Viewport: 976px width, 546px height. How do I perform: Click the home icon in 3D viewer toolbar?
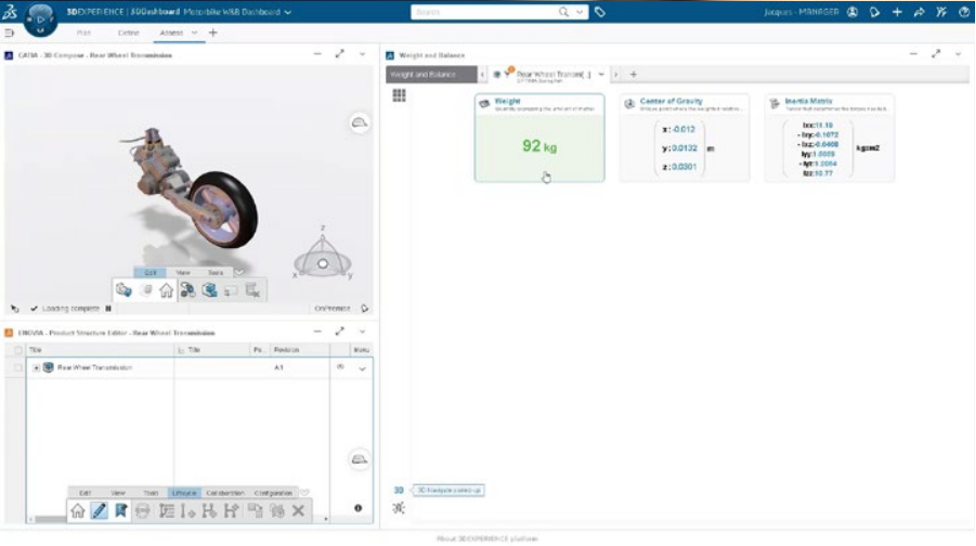pos(166,291)
